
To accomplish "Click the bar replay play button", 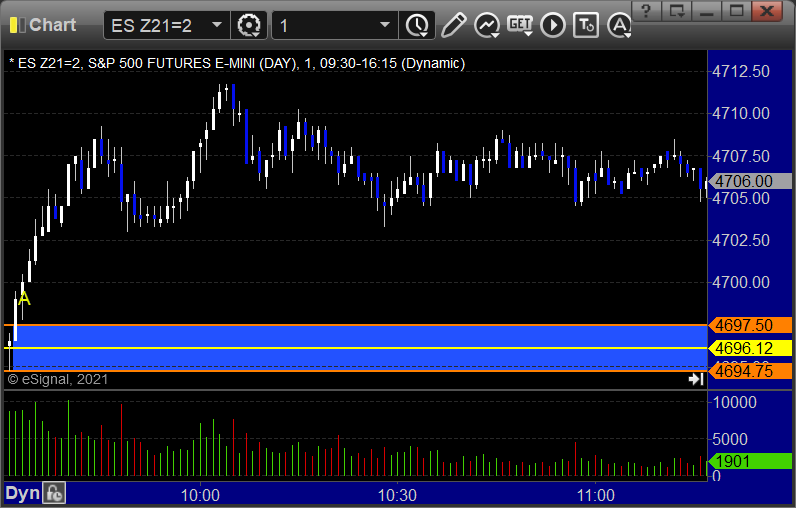I will point(553,25).
